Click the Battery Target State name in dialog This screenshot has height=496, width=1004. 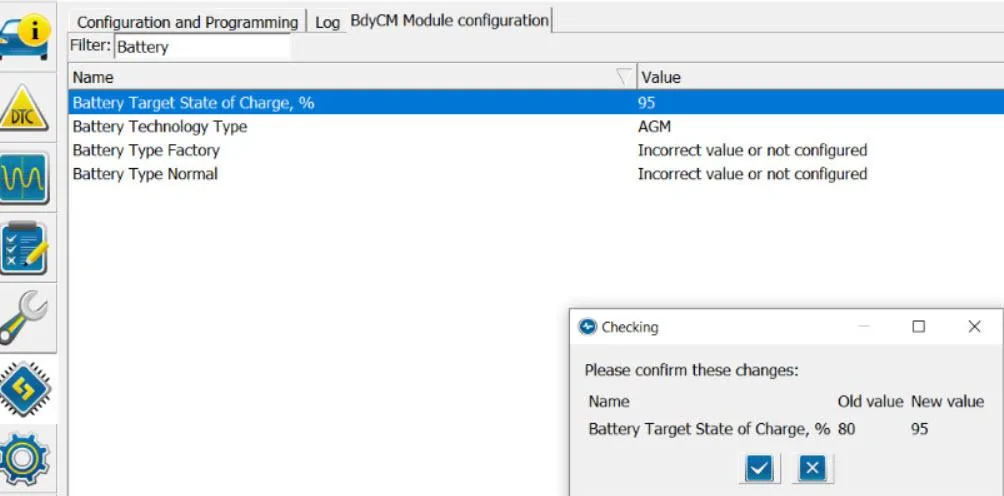(x=709, y=429)
